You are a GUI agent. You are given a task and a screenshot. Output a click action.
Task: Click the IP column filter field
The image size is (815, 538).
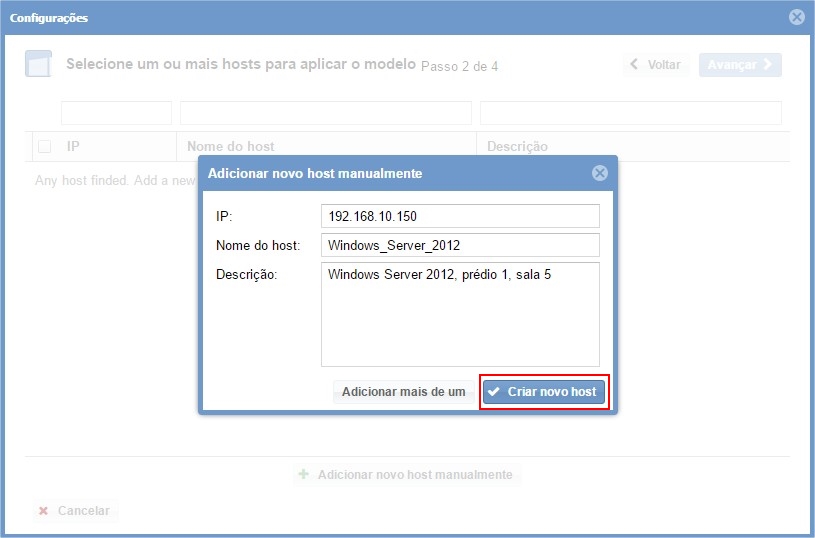116,113
